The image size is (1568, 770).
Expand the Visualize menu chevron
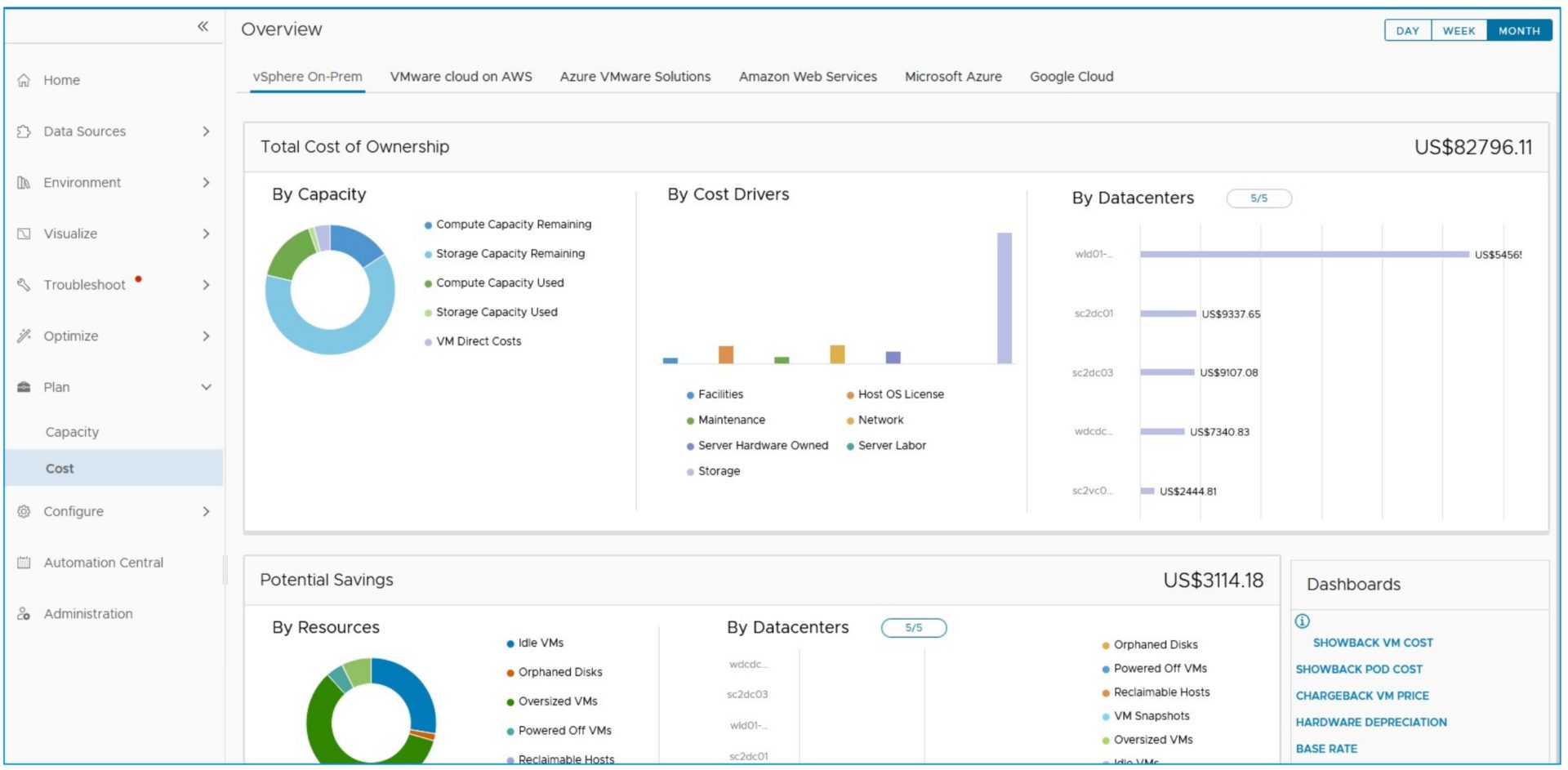[206, 234]
